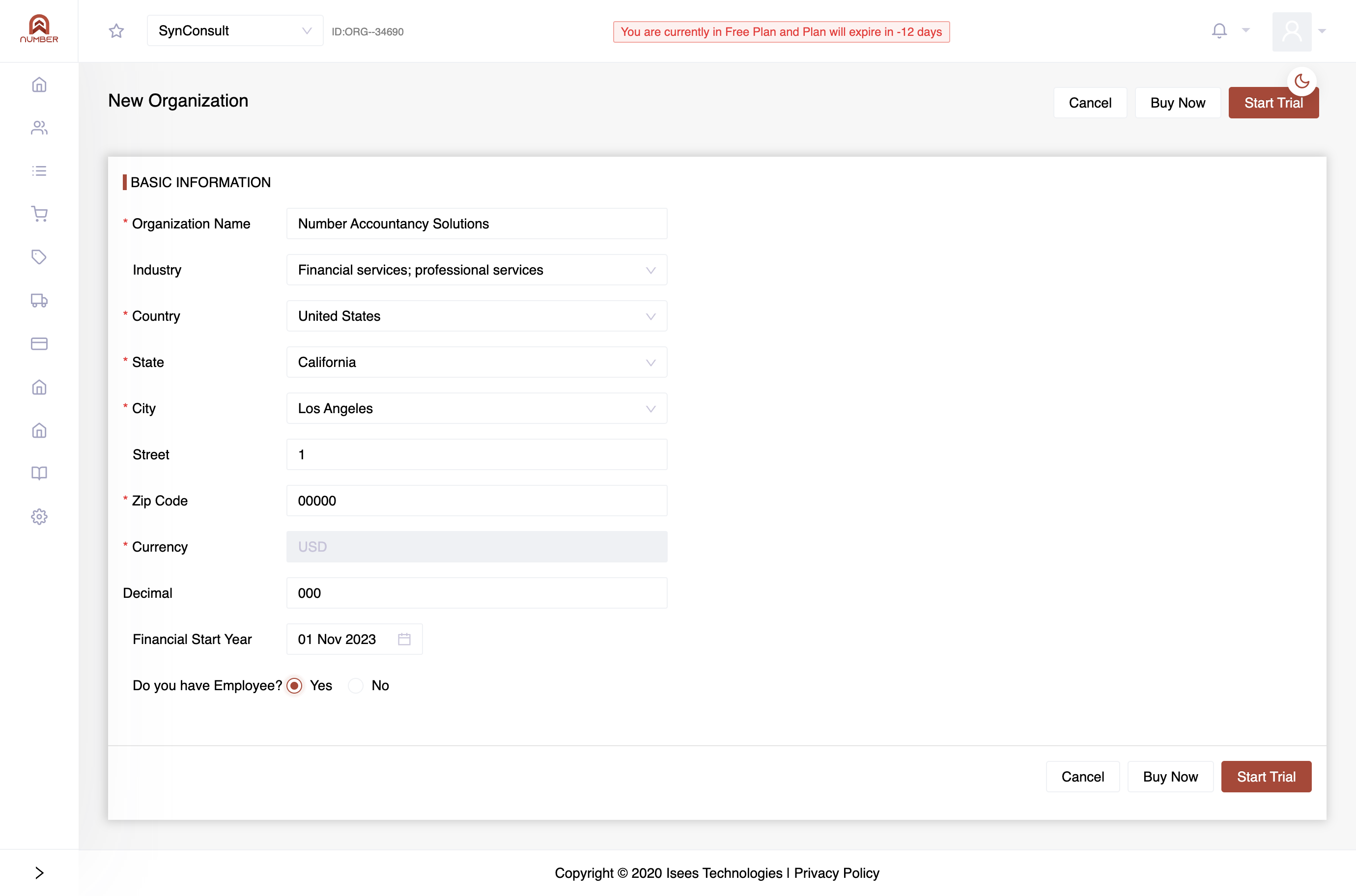Expand the sidebar with bottom chevron arrow
This screenshot has height=896, width=1356.
39,872
